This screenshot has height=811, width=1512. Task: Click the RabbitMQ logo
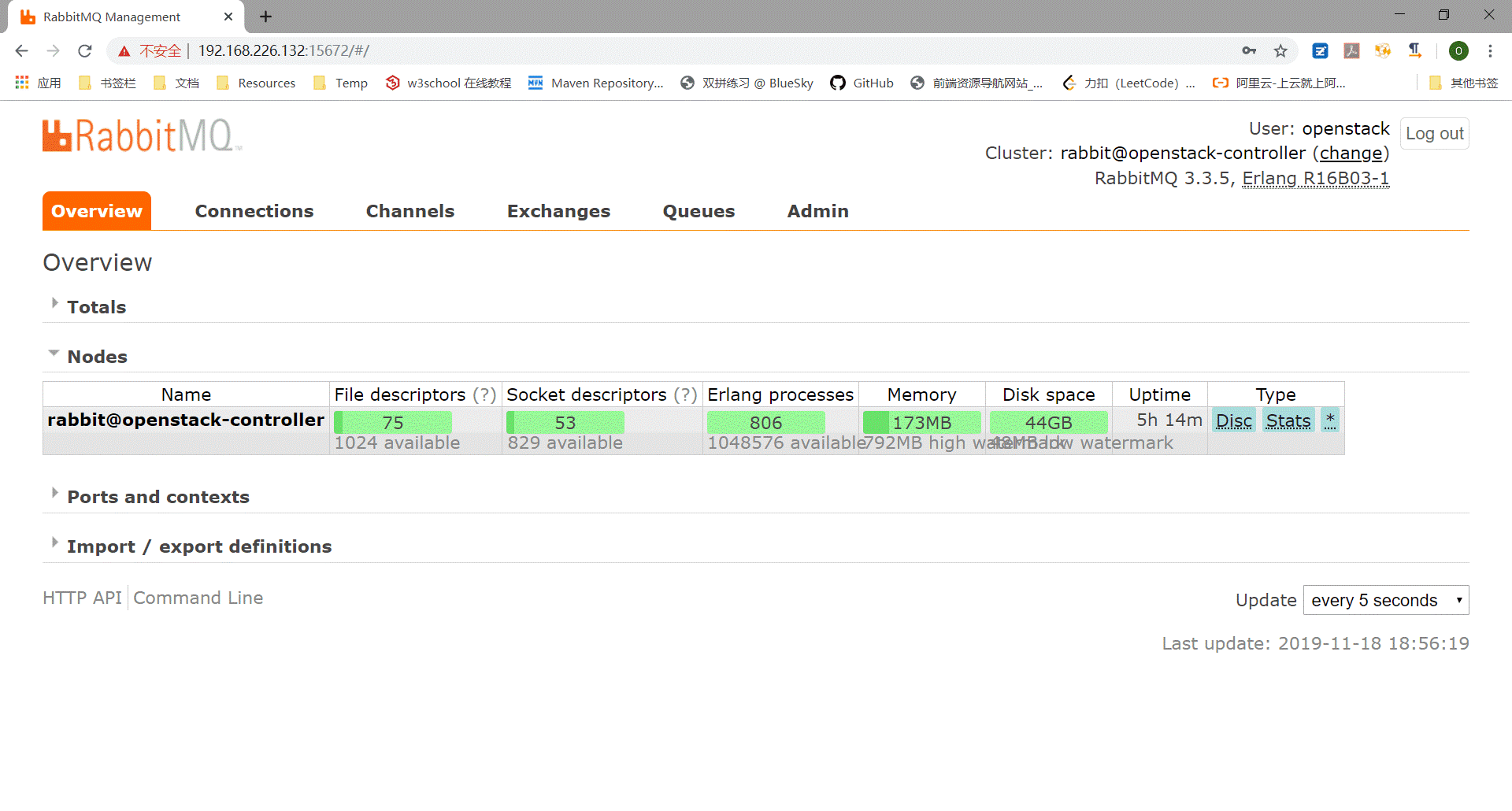tap(142, 135)
